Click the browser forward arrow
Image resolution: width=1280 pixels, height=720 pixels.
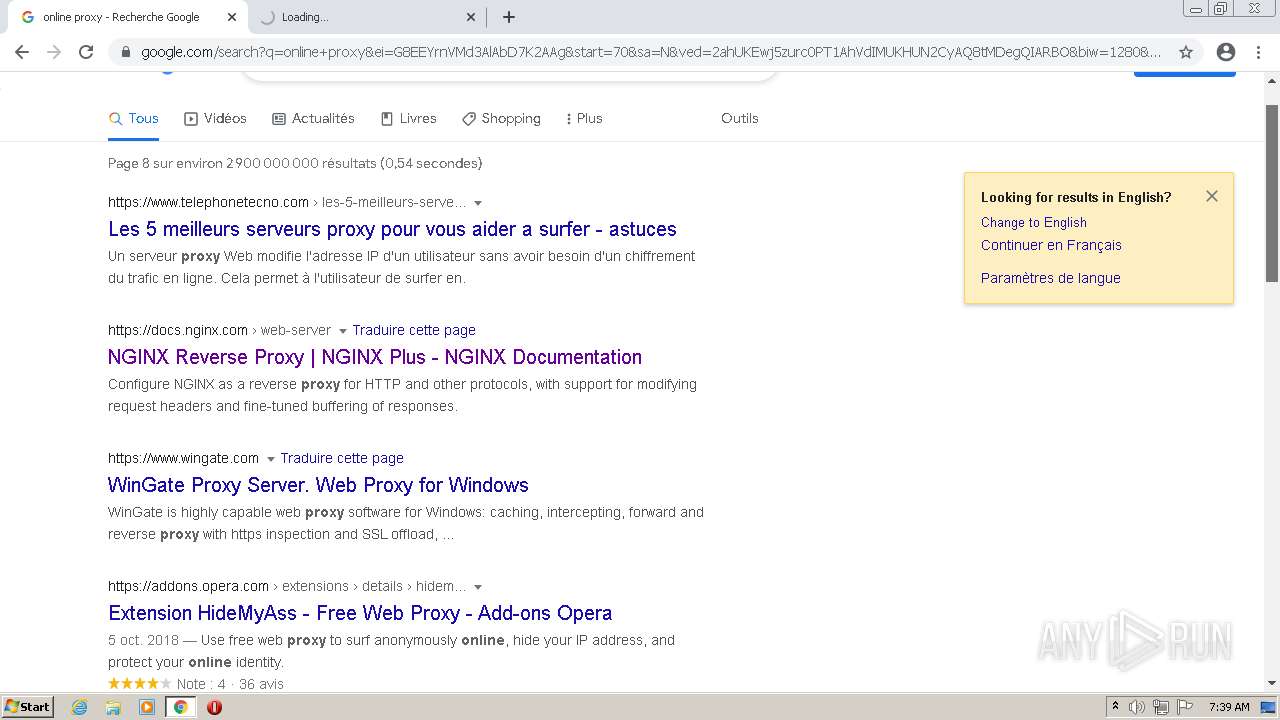[54, 52]
